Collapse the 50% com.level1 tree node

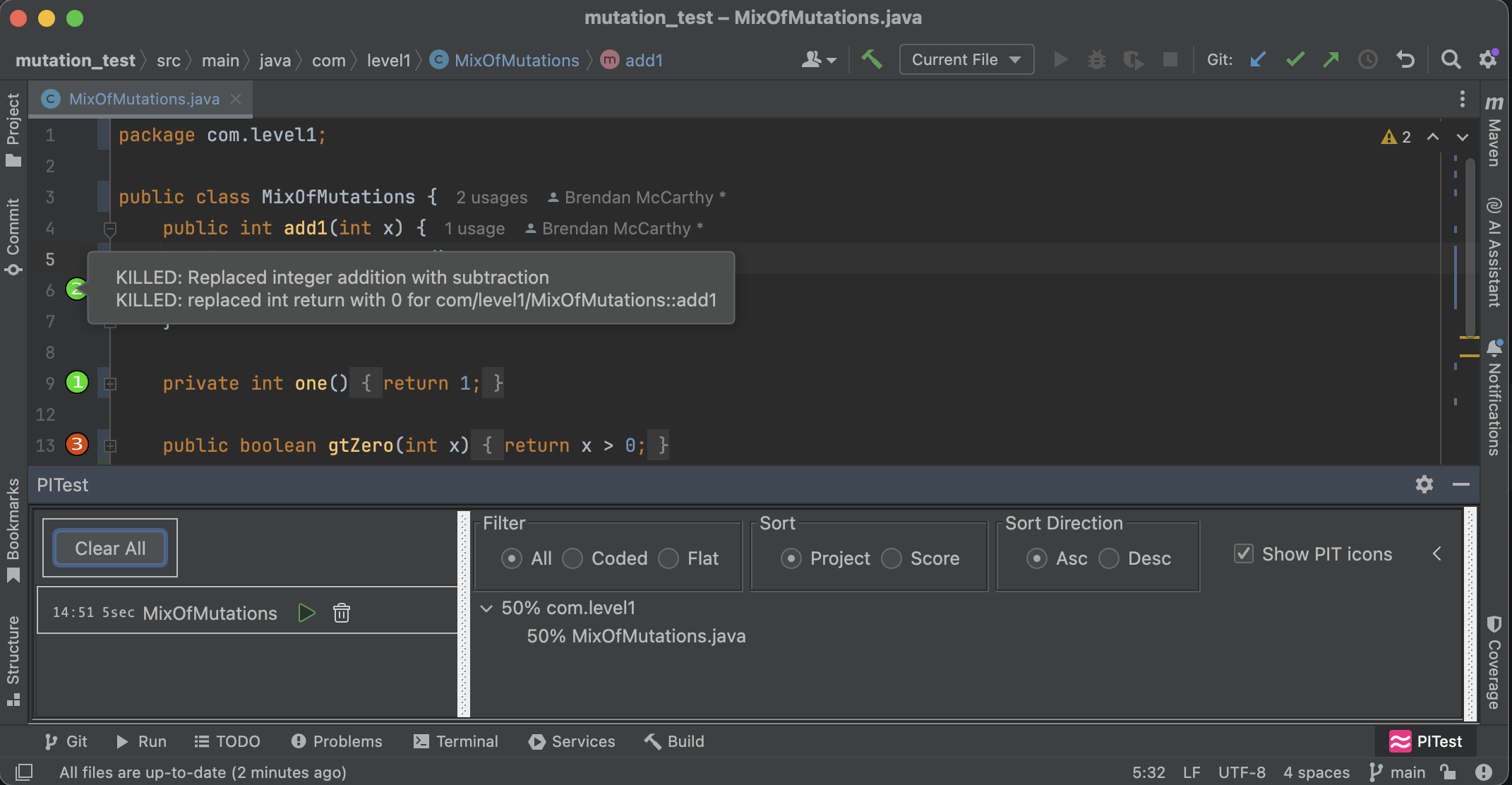(486, 608)
